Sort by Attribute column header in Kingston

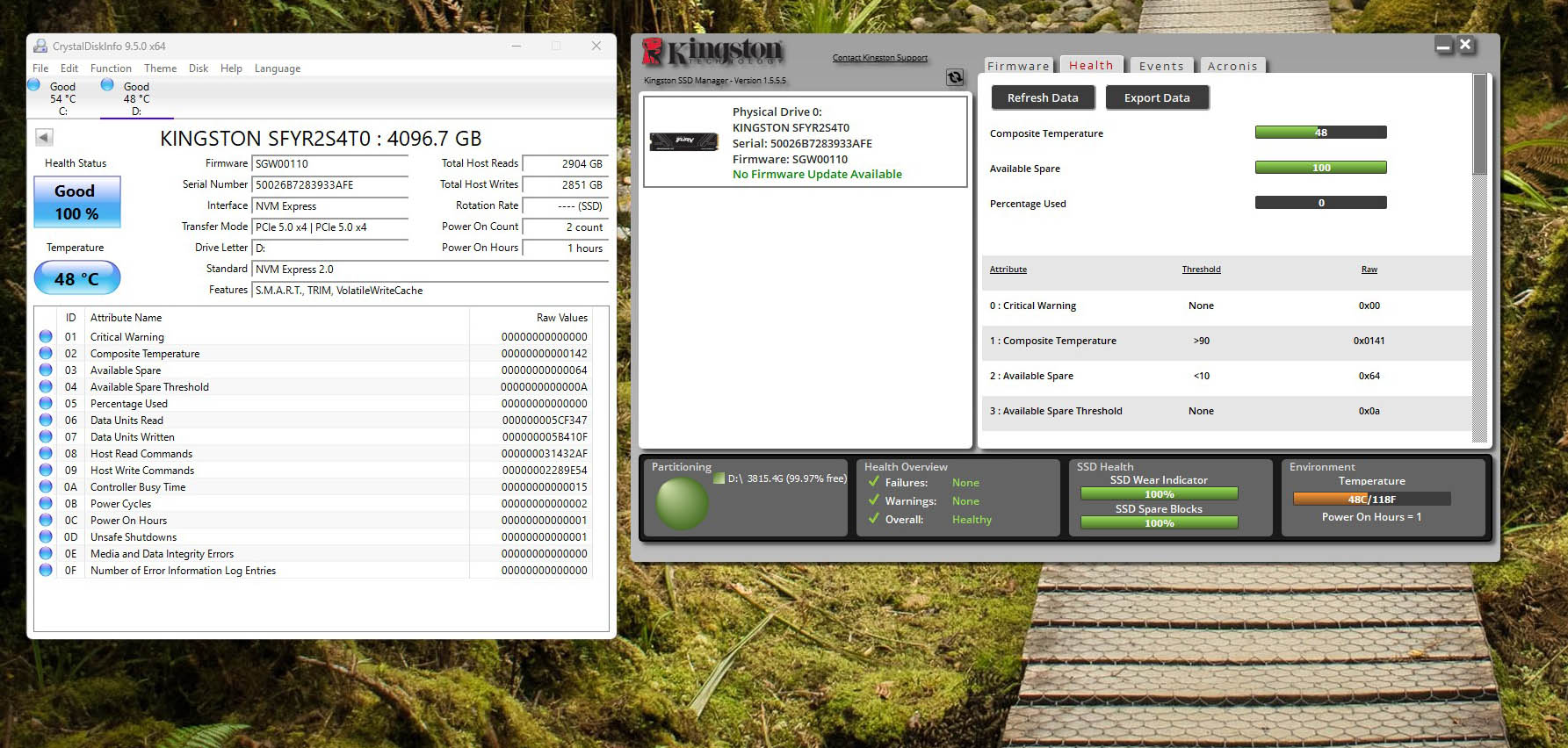[x=1008, y=270]
